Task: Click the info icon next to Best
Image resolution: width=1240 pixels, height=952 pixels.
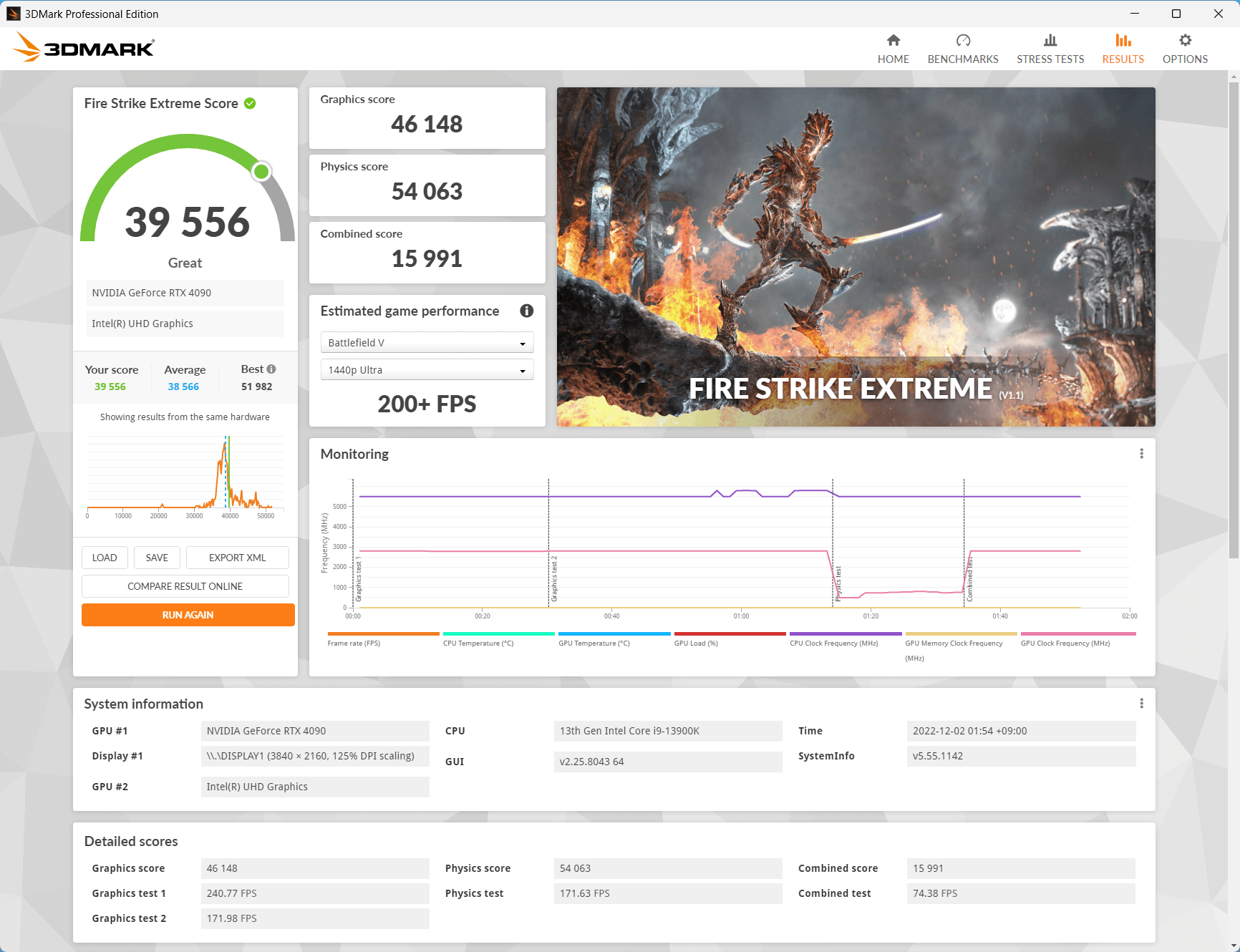Action: point(271,369)
